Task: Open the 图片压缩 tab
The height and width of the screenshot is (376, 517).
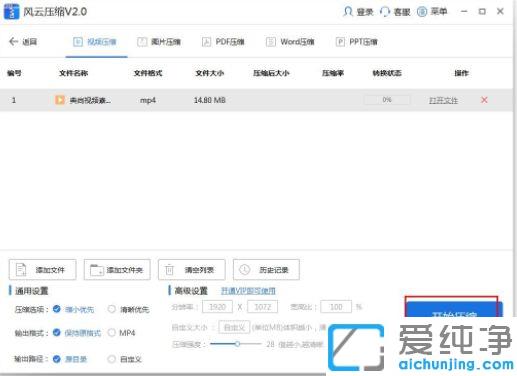Action: click(x=159, y=42)
